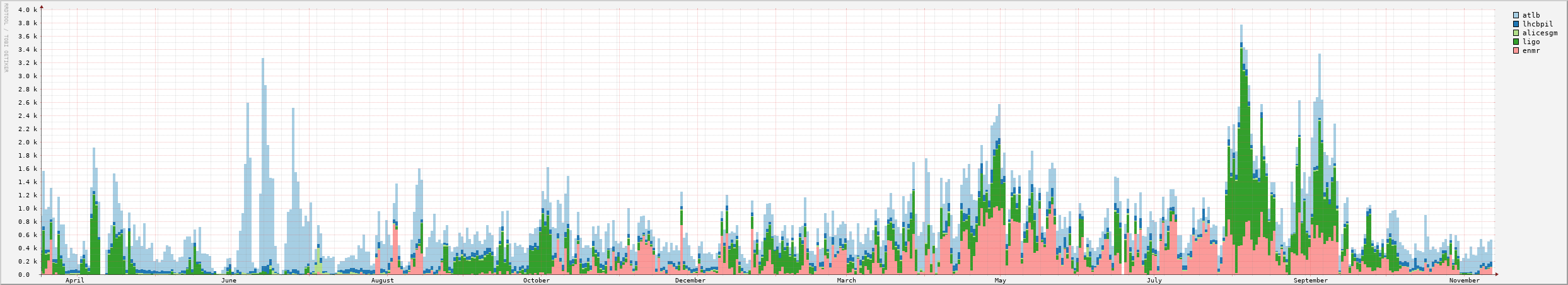Click the lhcbpil legend color swatch

(x=1516, y=24)
